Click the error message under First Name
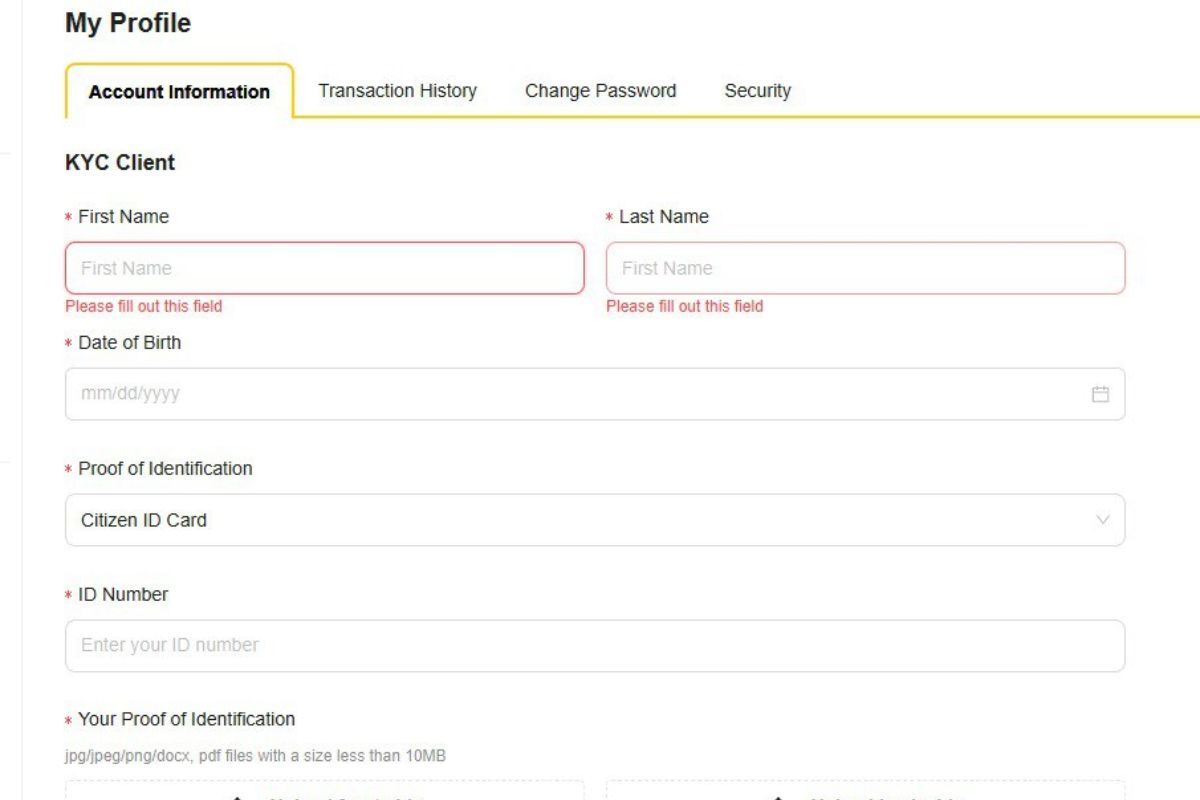The height and width of the screenshot is (800, 1200). point(144,306)
